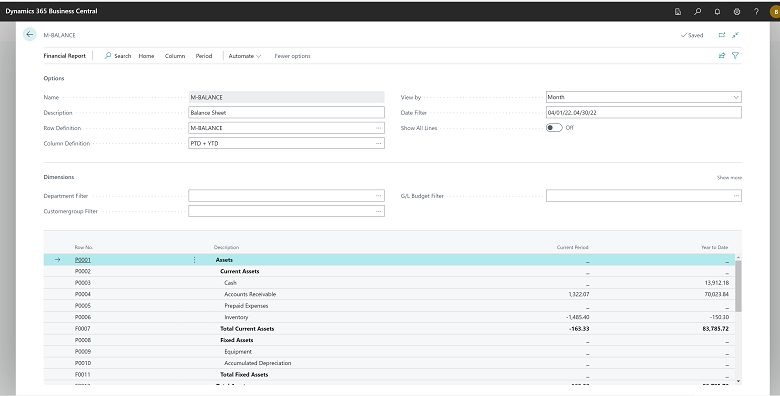Toggle the filter pane funnel icon

tap(735, 56)
